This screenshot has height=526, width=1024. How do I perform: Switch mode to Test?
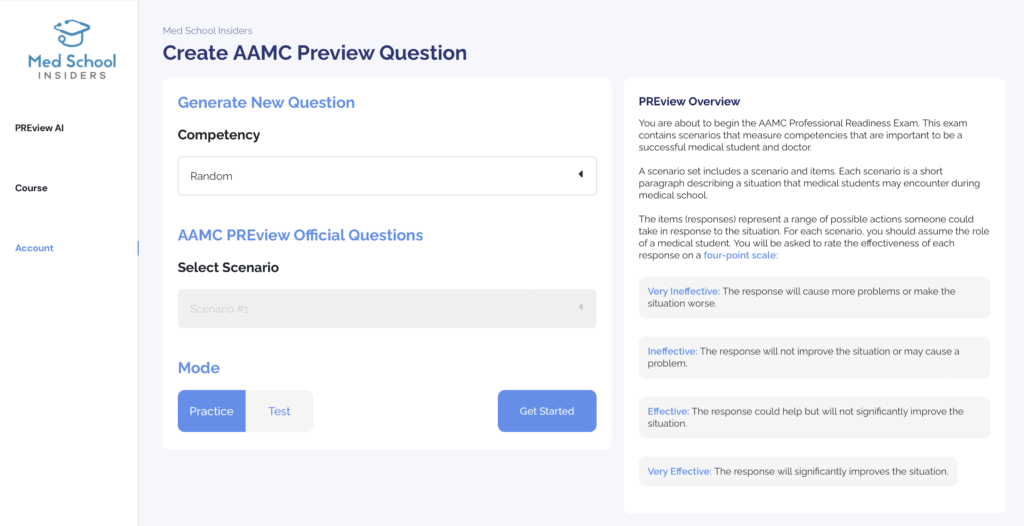(279, 411)
